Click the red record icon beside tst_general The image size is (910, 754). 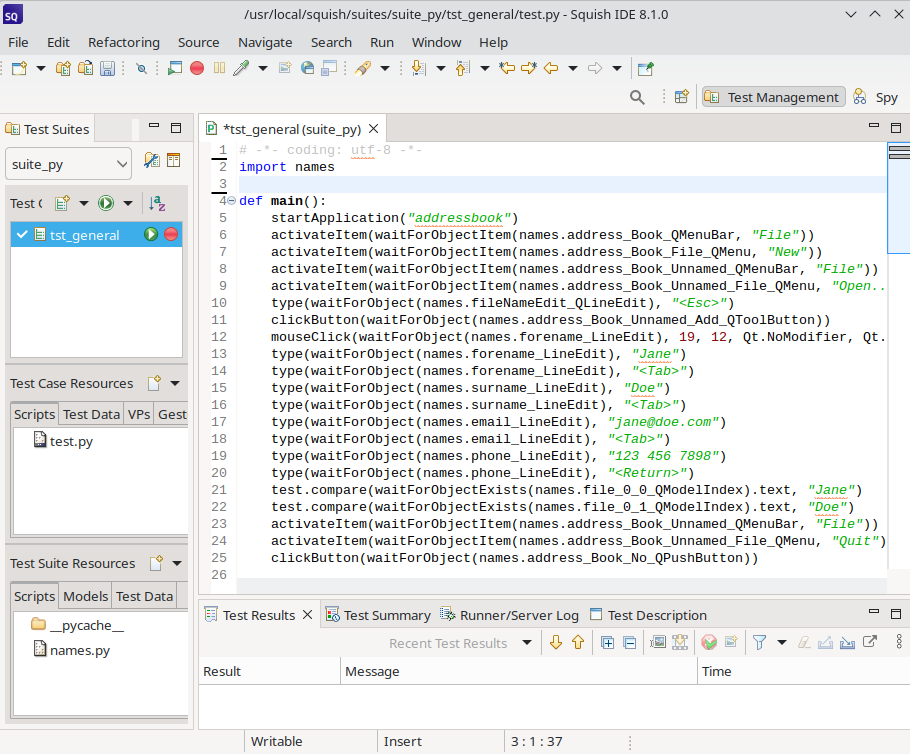coord(171,234)
